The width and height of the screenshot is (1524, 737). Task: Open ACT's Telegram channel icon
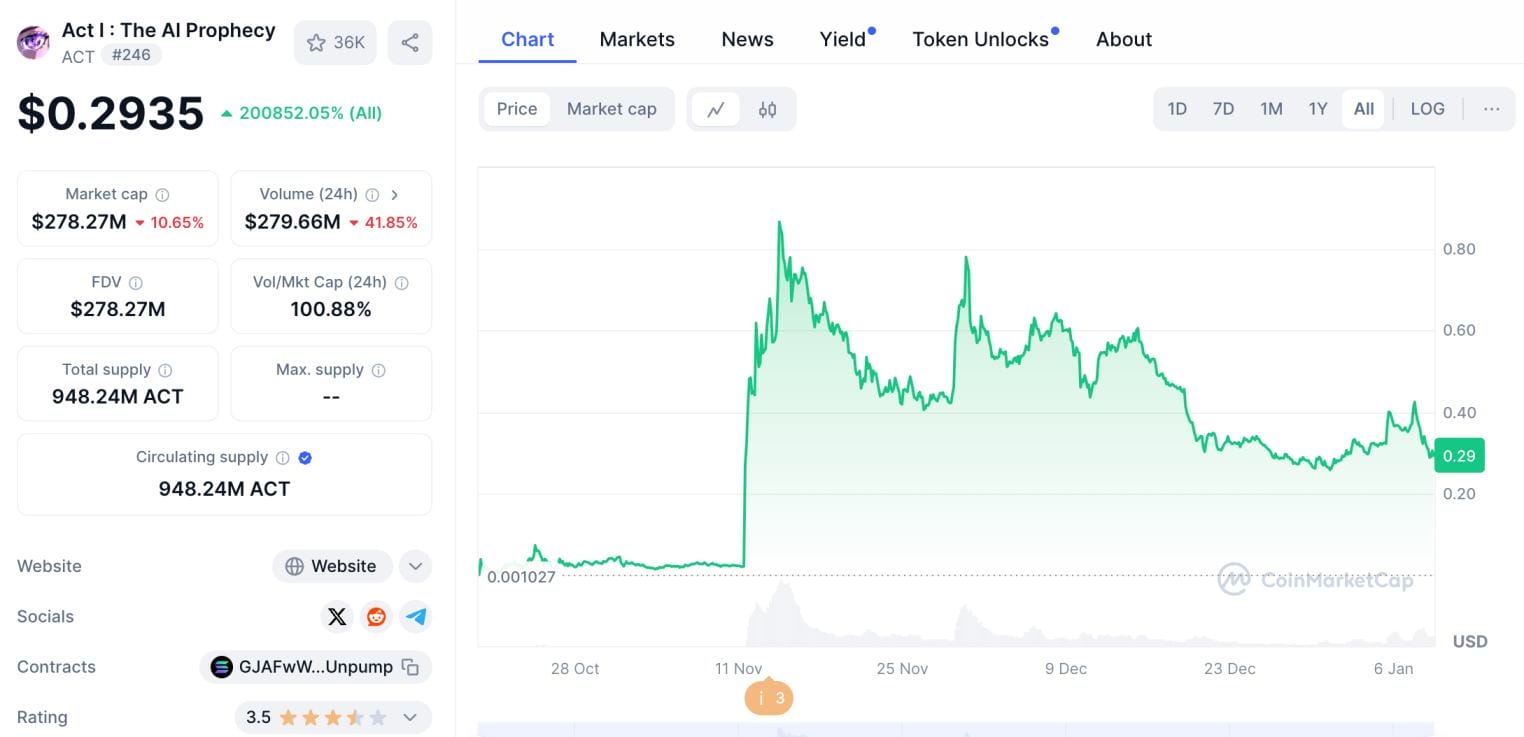pyautogui.click(x=415, y=617)
